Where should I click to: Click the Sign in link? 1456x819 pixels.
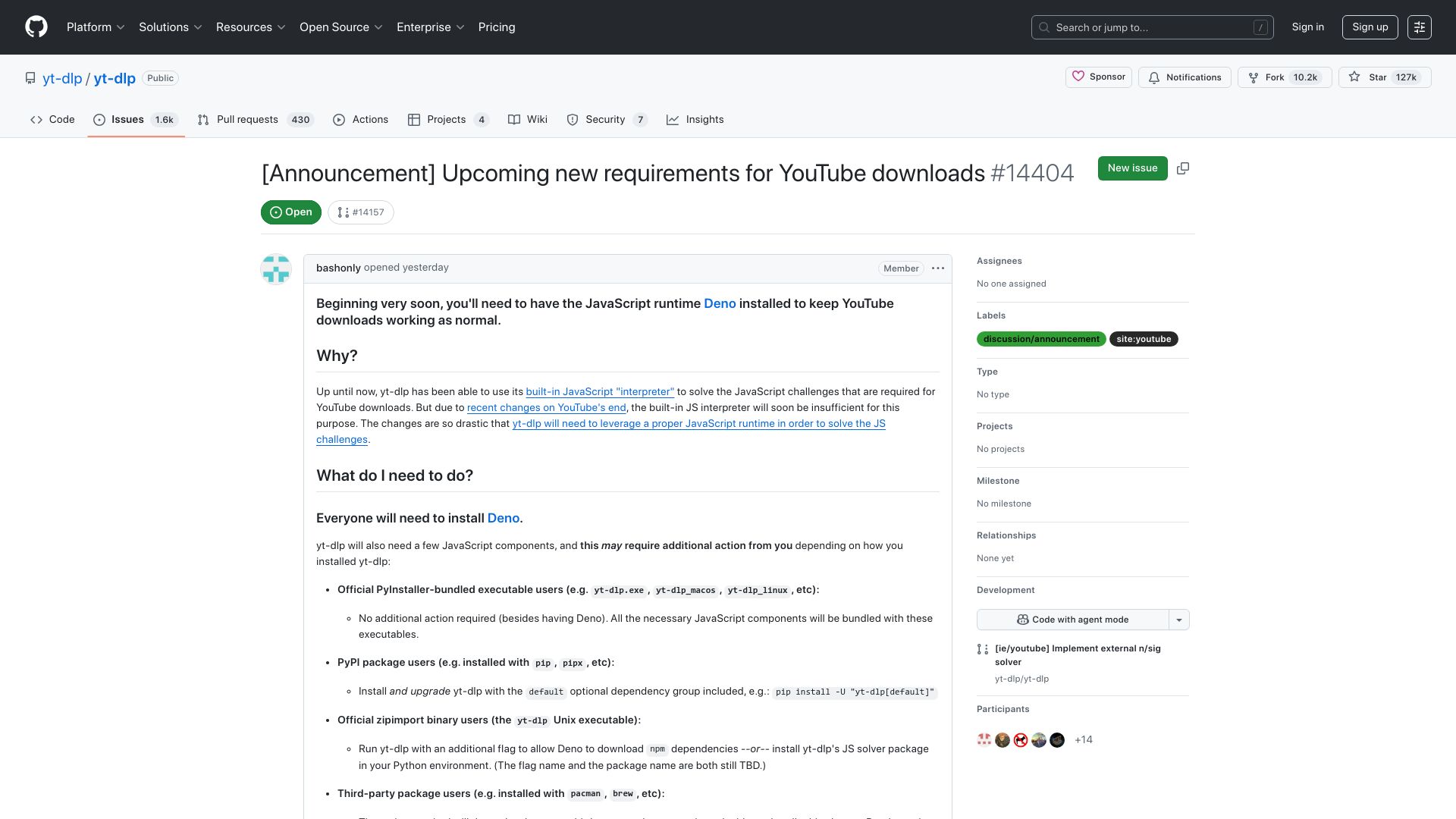click(1308, 27)
